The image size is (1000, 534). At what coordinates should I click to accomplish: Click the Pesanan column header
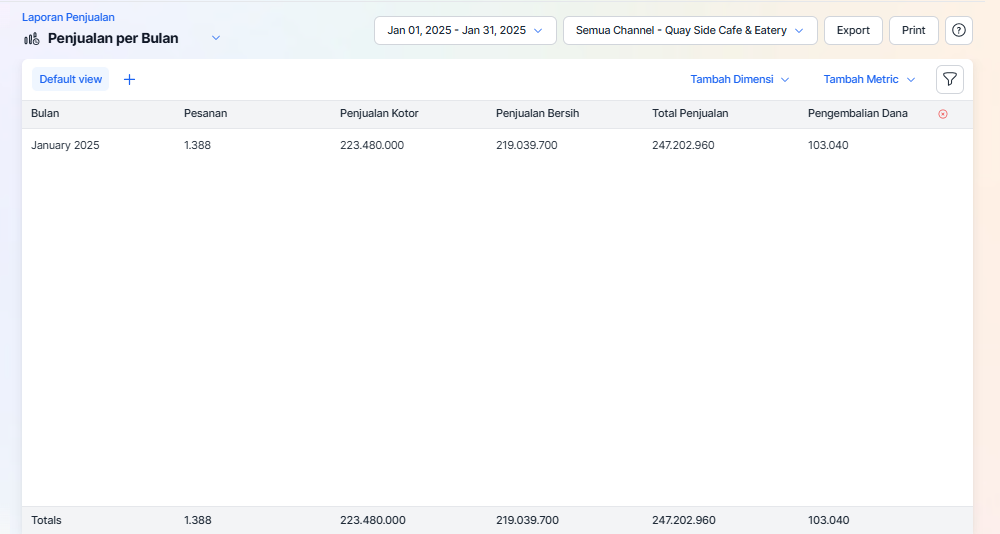[205, 113]
